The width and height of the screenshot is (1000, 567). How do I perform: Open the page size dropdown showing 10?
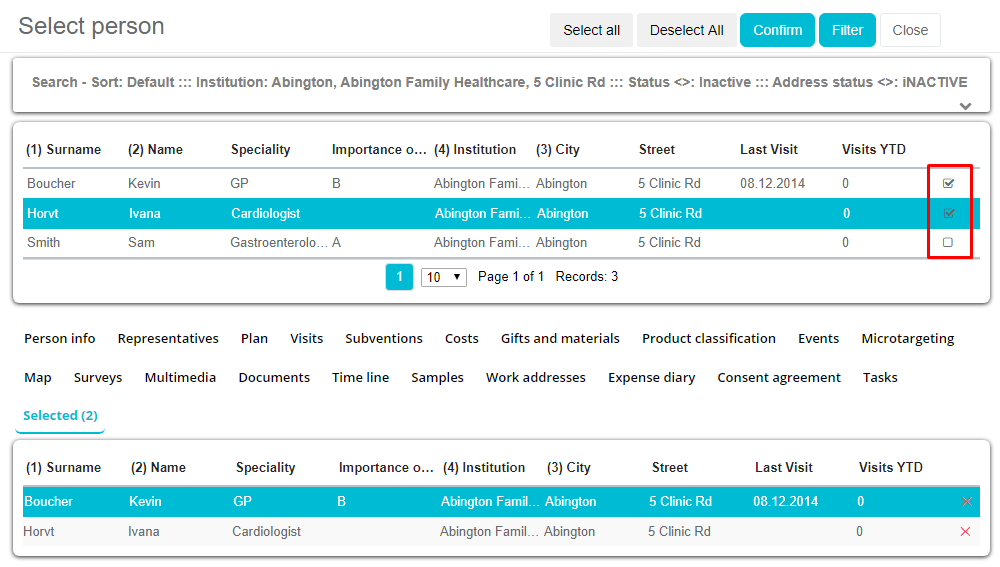point(444,277)
